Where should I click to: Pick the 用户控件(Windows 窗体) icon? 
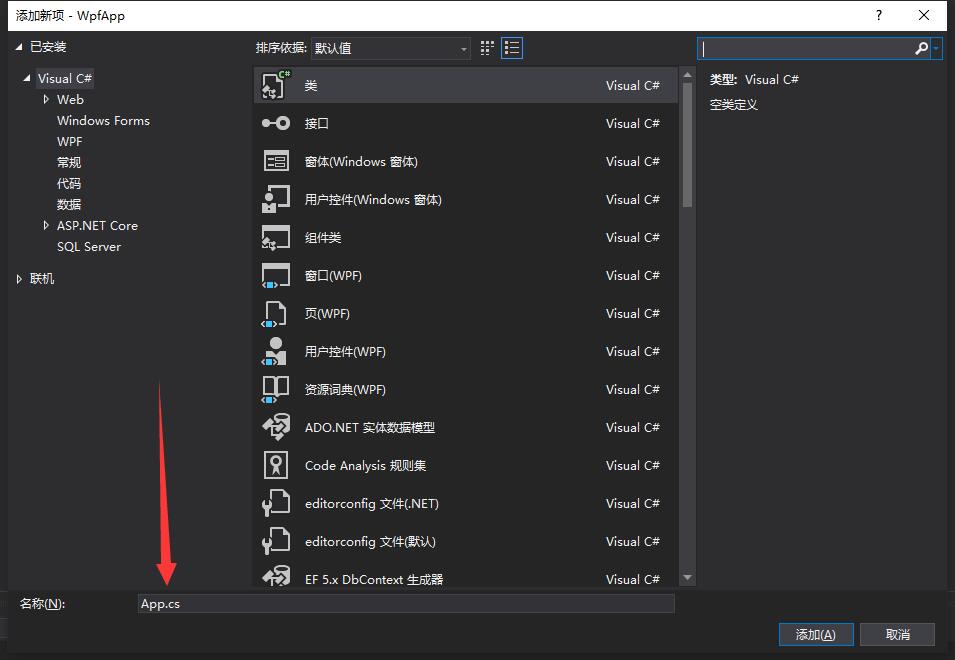276,200
